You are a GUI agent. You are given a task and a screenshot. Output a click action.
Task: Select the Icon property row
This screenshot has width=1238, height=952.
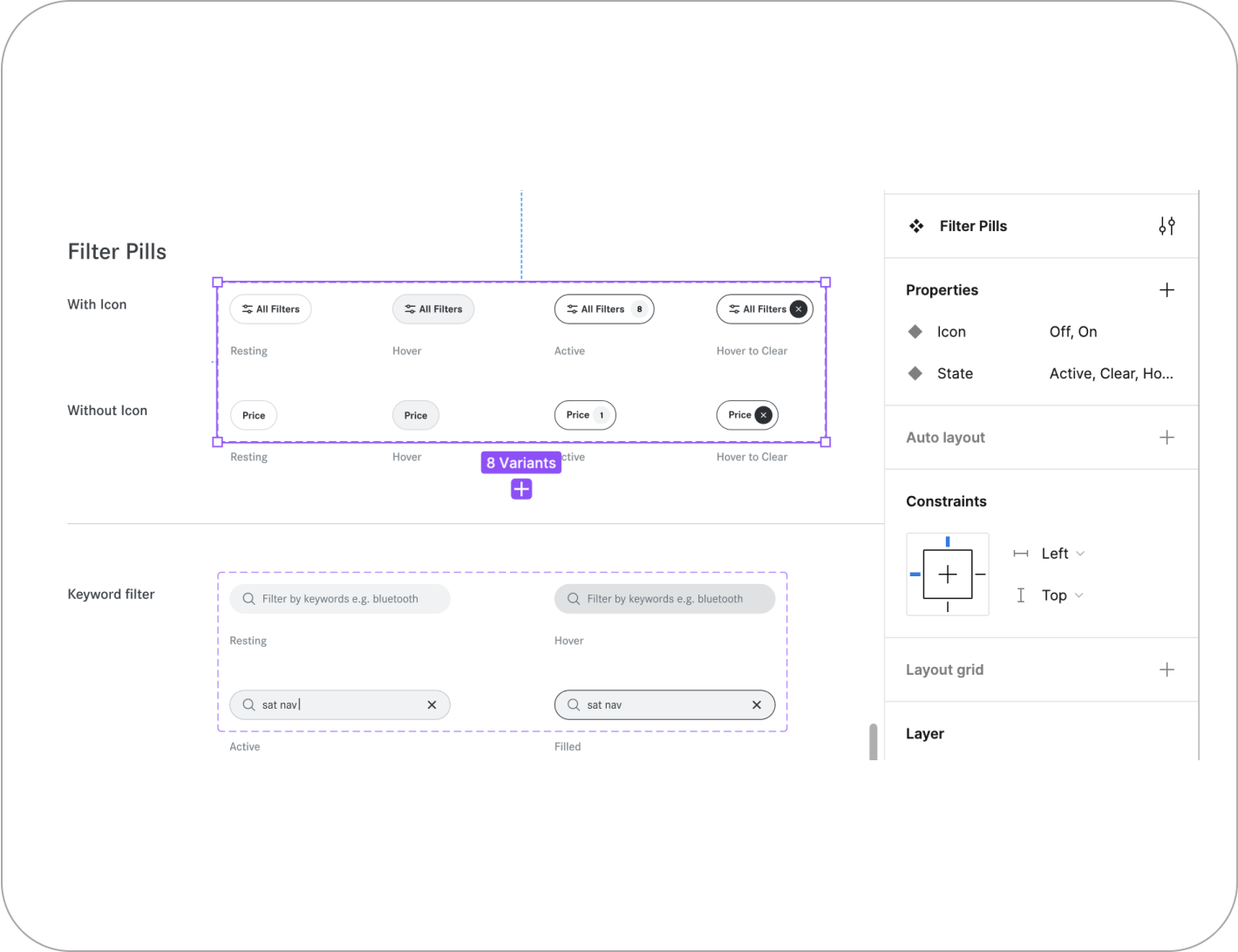[1041, 331]
